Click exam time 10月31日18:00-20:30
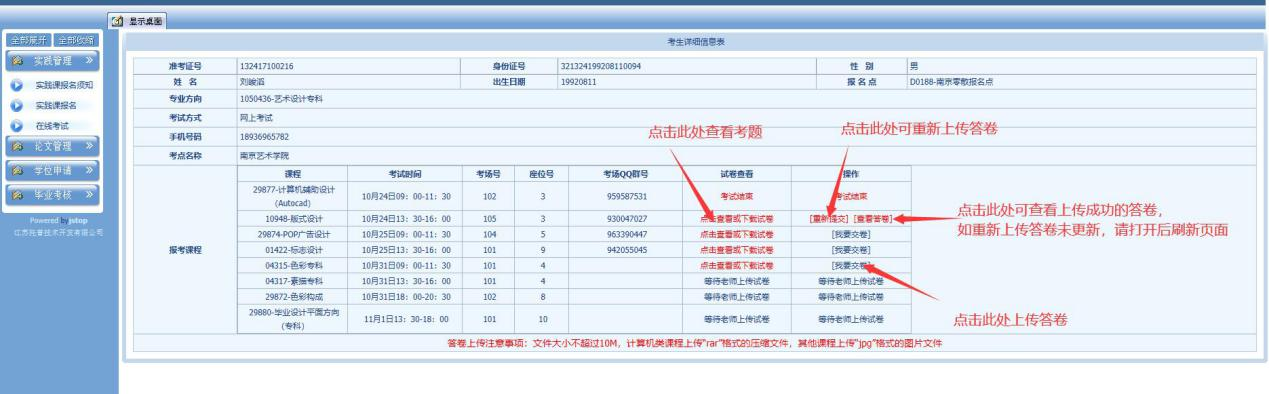Viewport: 1269px width, 394px height. coord(405,297)
